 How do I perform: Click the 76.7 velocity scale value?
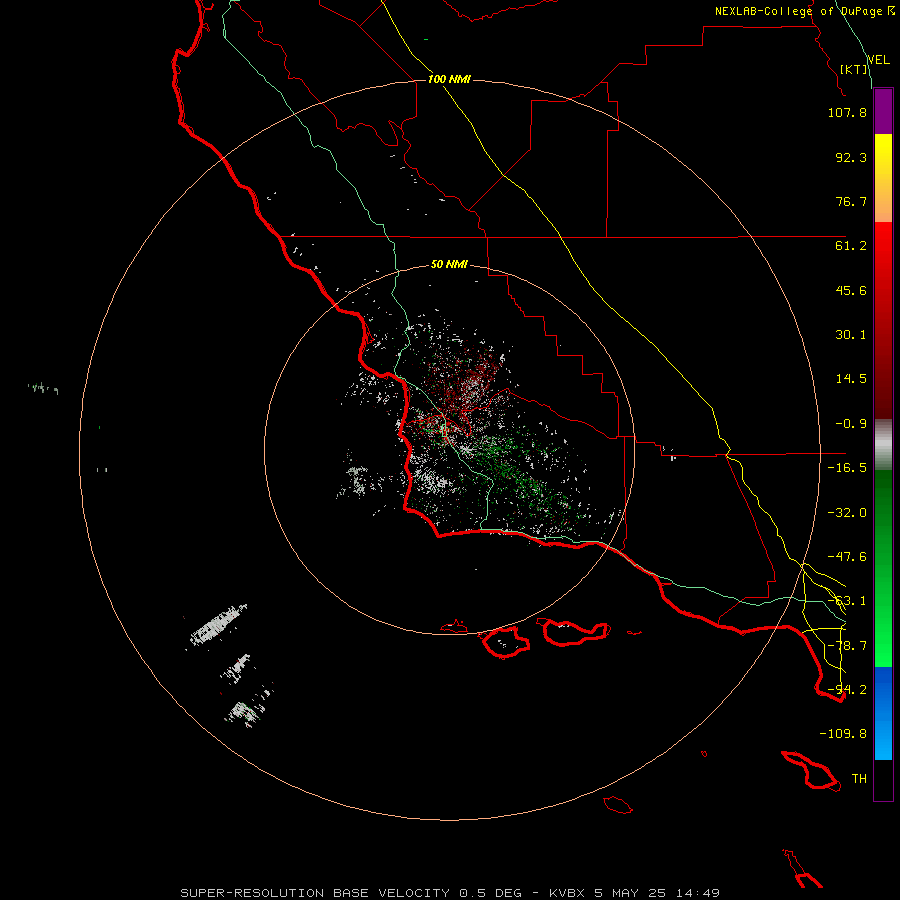[851, 201]
